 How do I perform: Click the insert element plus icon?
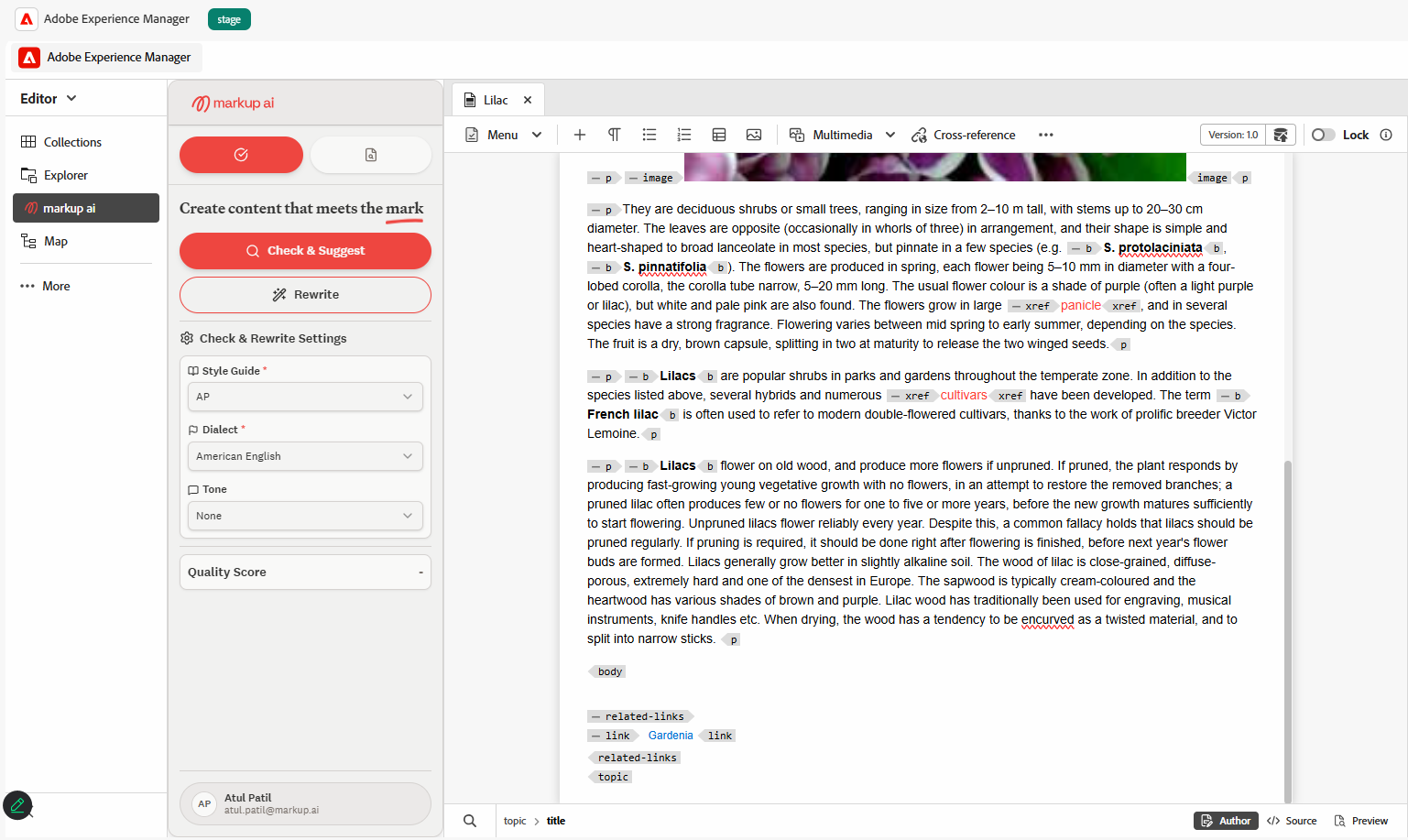(580, 135)
